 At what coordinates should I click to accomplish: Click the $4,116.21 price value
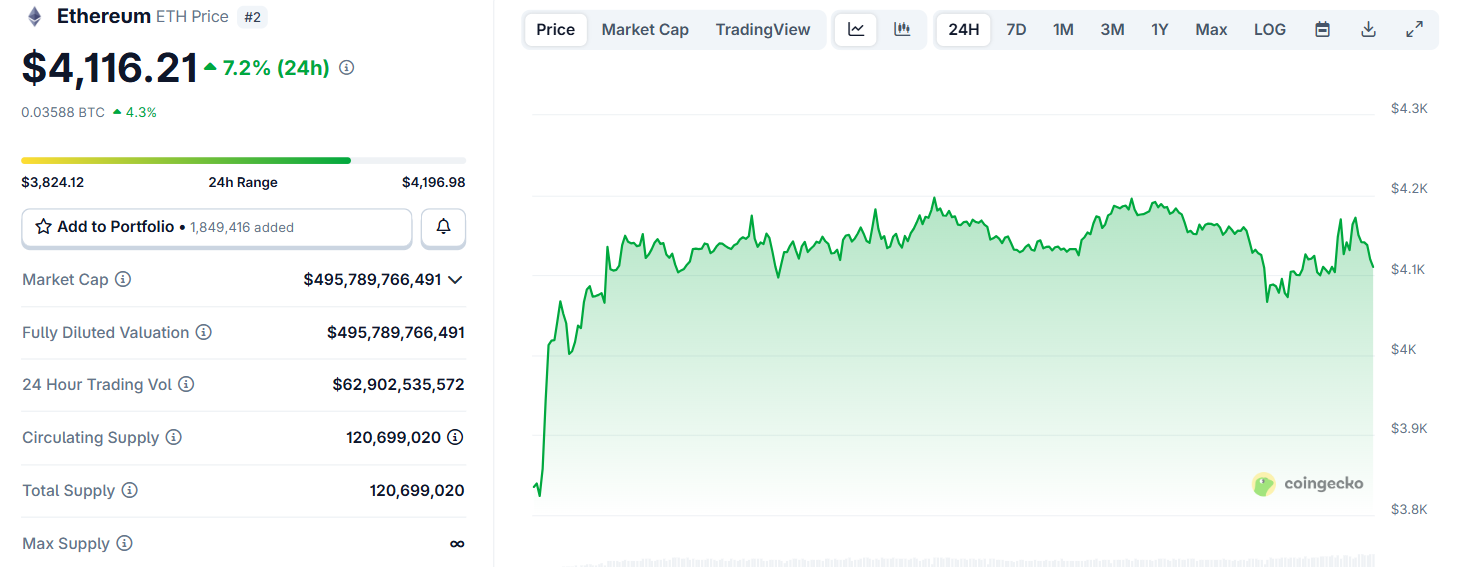pyautogui.click(x=110, y=67)
